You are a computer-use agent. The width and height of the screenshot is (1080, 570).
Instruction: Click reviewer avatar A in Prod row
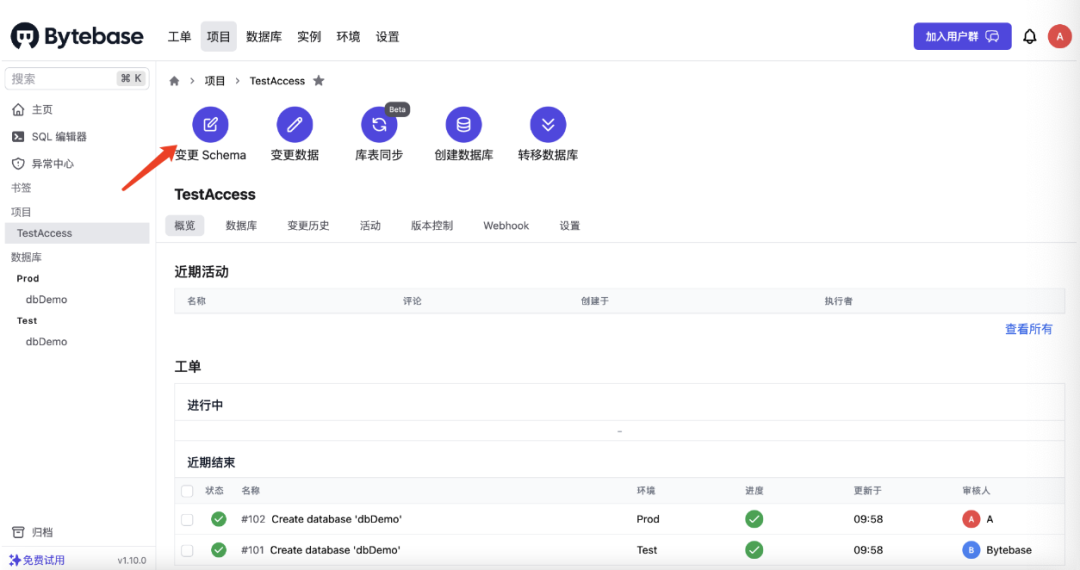pyautogui.click(x=971, y=519)
